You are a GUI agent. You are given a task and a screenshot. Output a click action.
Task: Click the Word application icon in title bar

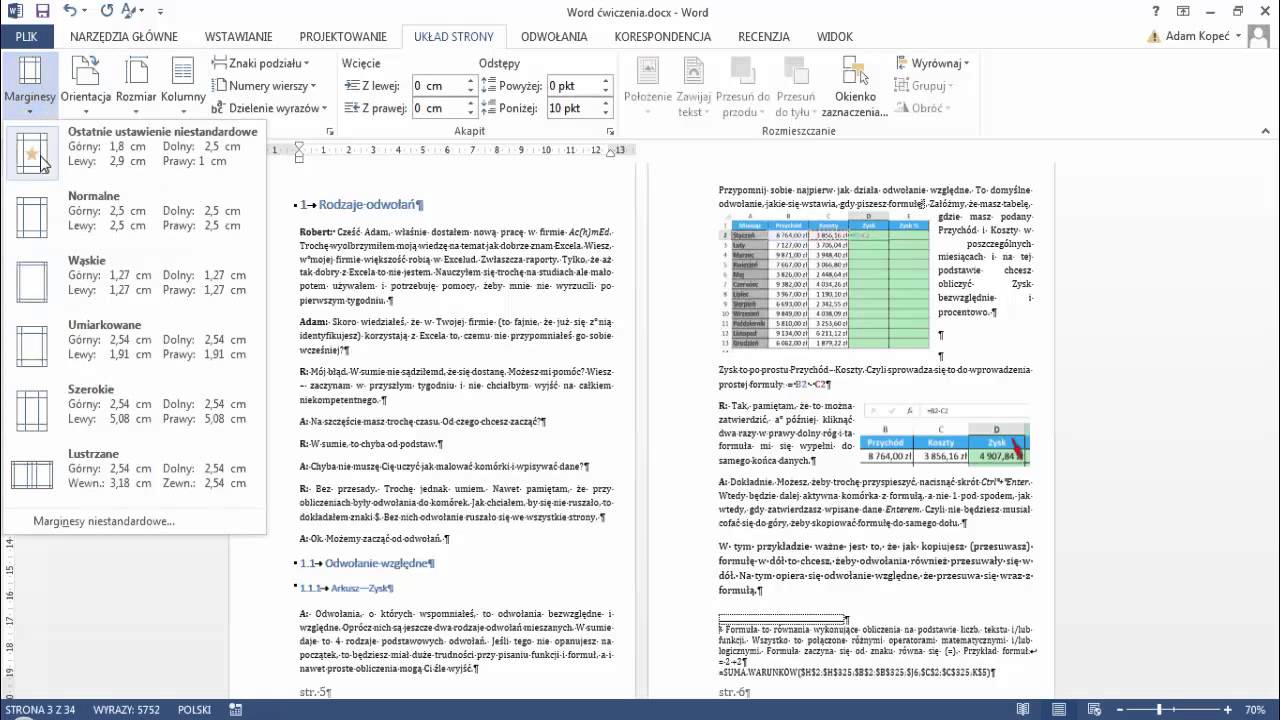pyautogui.click(x=14, y=12)
